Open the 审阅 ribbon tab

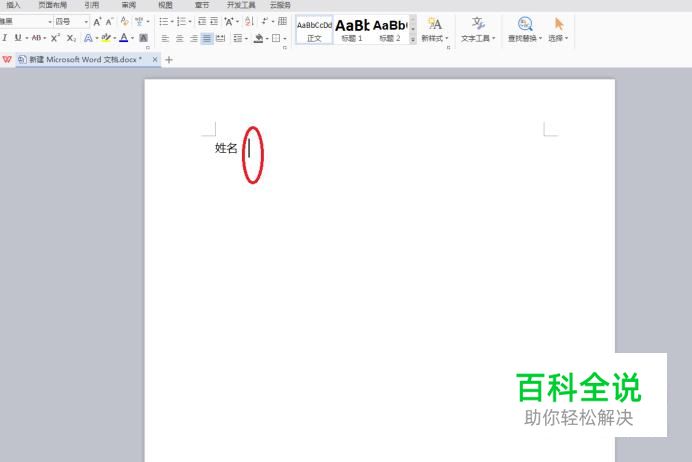click(x=128, y=5)
